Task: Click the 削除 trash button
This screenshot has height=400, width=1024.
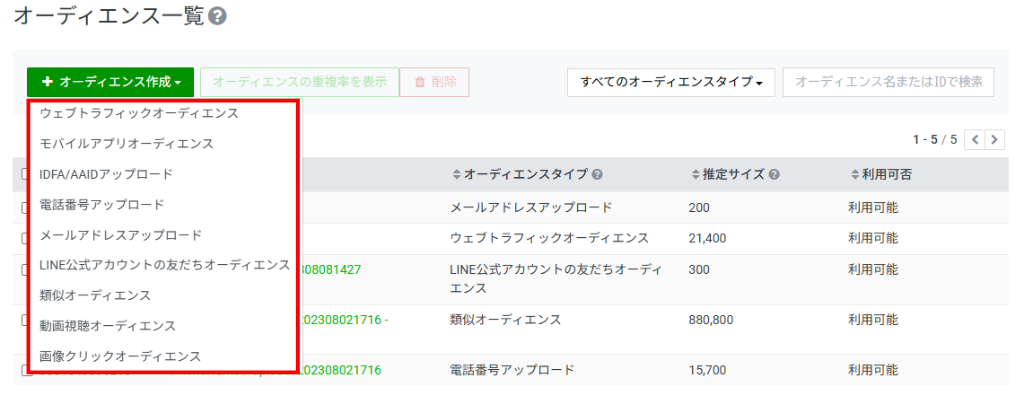Action: [434, 82]
